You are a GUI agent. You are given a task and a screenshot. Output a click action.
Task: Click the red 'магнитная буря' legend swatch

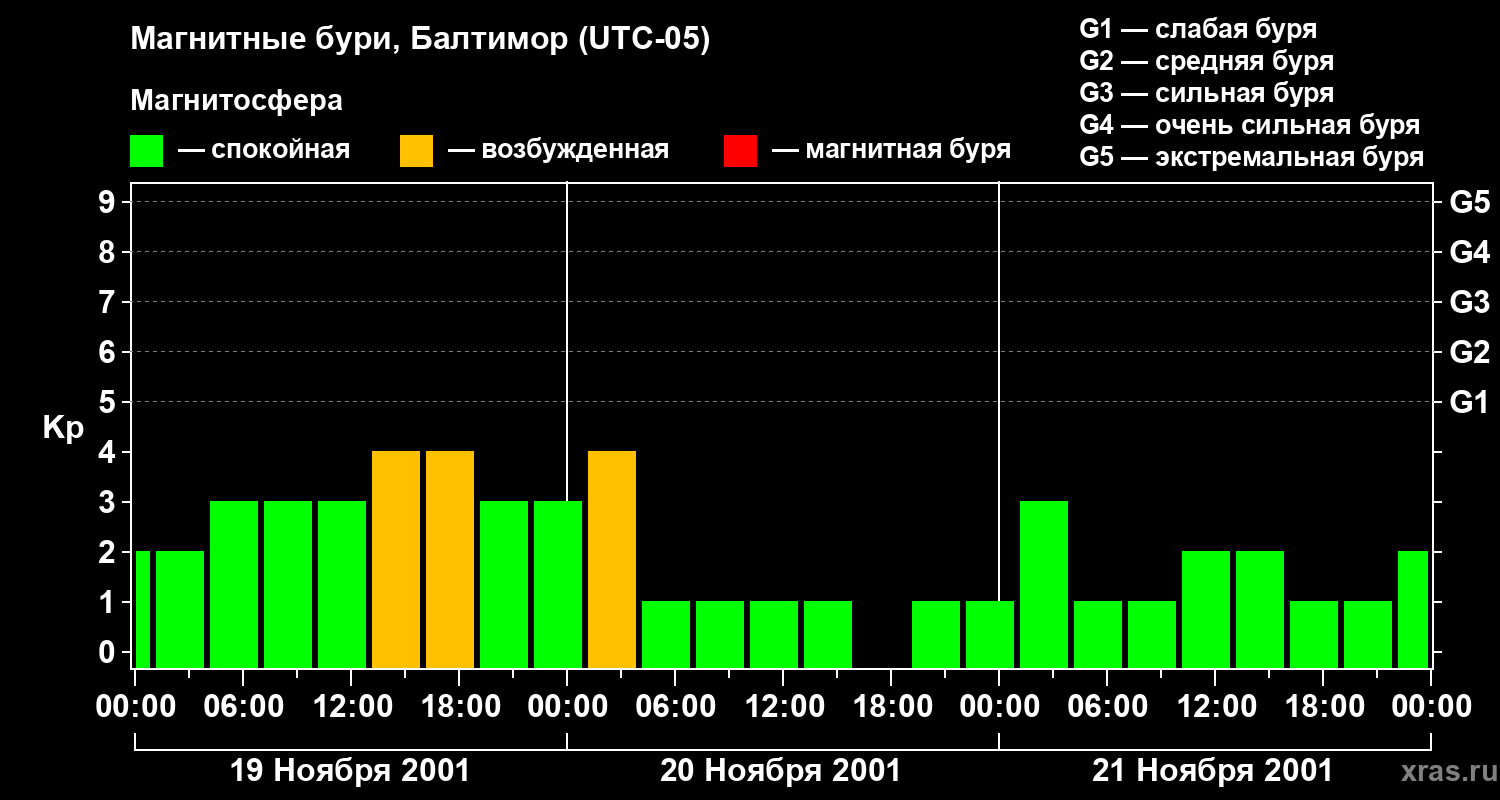coord(740,151)
